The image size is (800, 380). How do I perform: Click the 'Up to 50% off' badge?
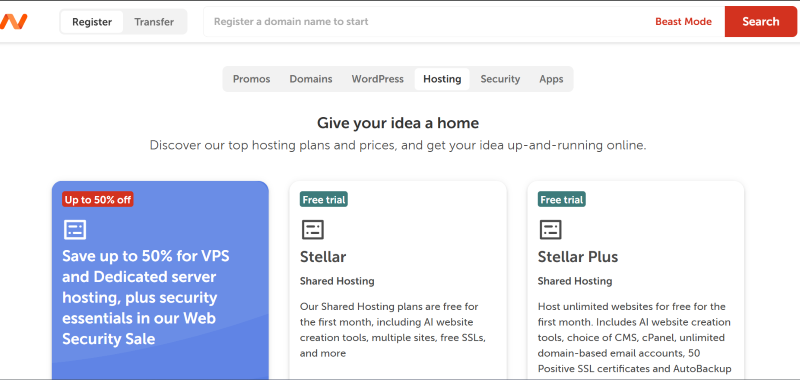click(x=97, y=199)
